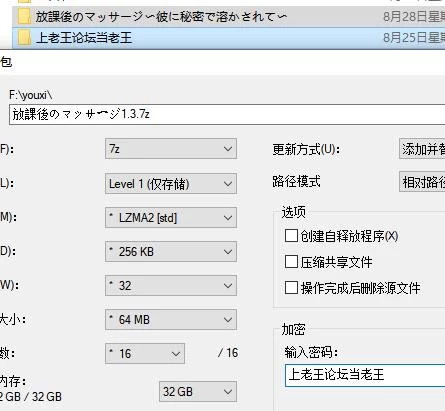Viewport: 445px width, 411px height.
Task: Click the 加密 group heading
Action: [x=294, y=329]
